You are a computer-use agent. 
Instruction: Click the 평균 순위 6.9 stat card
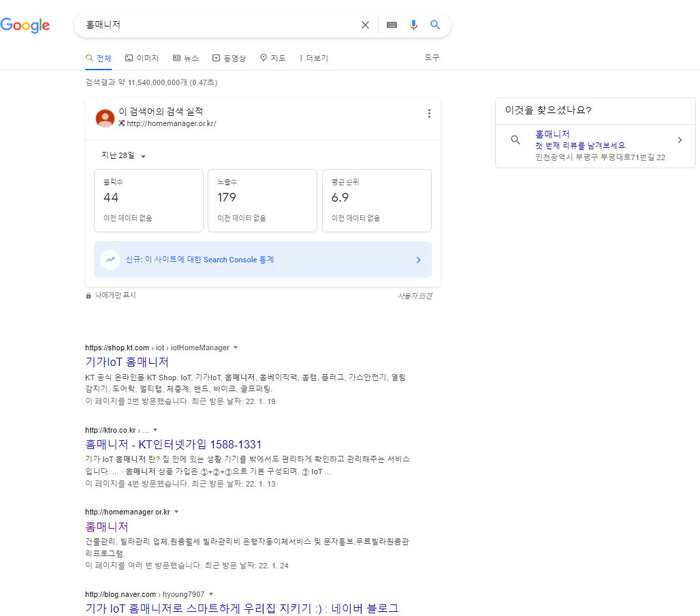377,200
